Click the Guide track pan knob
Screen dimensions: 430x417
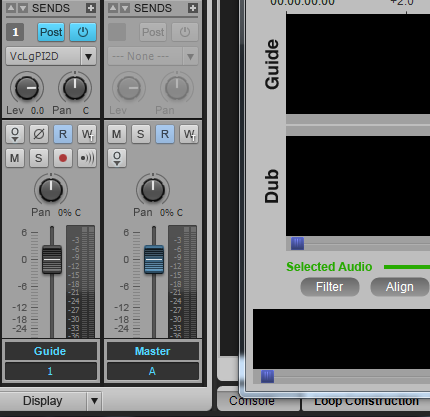pyautogui.click(x=51, y=190)
